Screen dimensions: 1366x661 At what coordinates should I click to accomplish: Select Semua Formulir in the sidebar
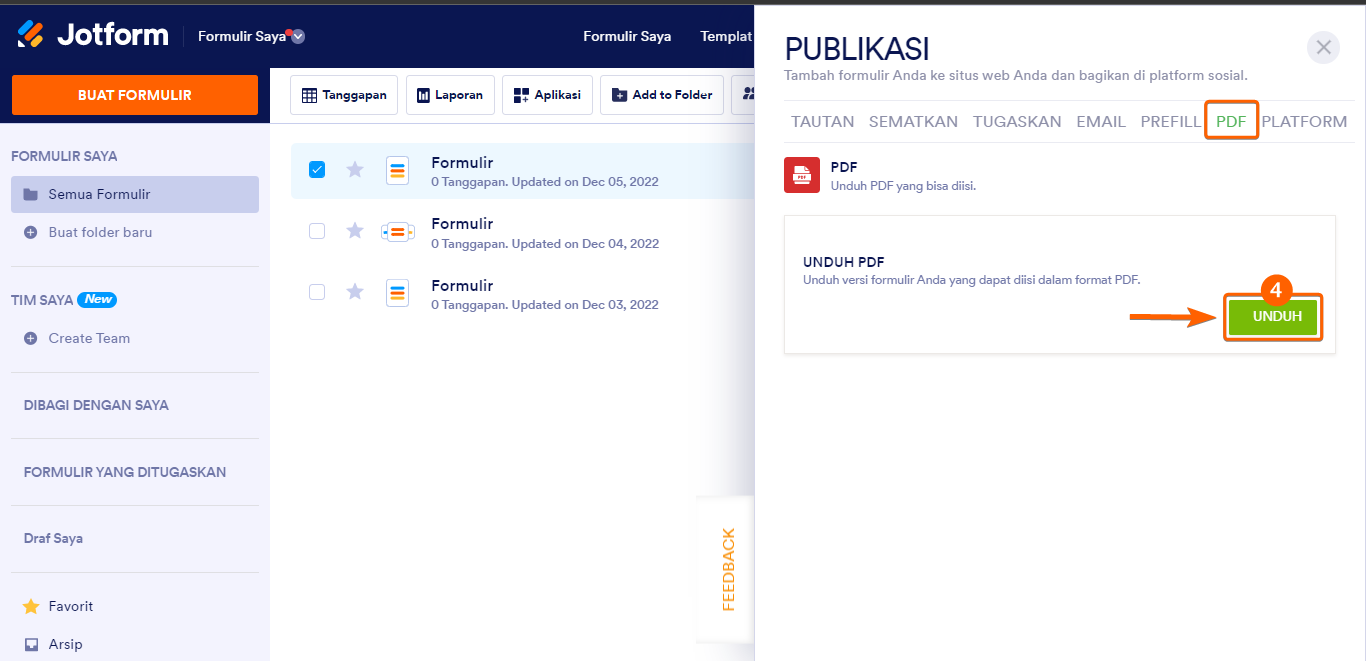(135, 194)
